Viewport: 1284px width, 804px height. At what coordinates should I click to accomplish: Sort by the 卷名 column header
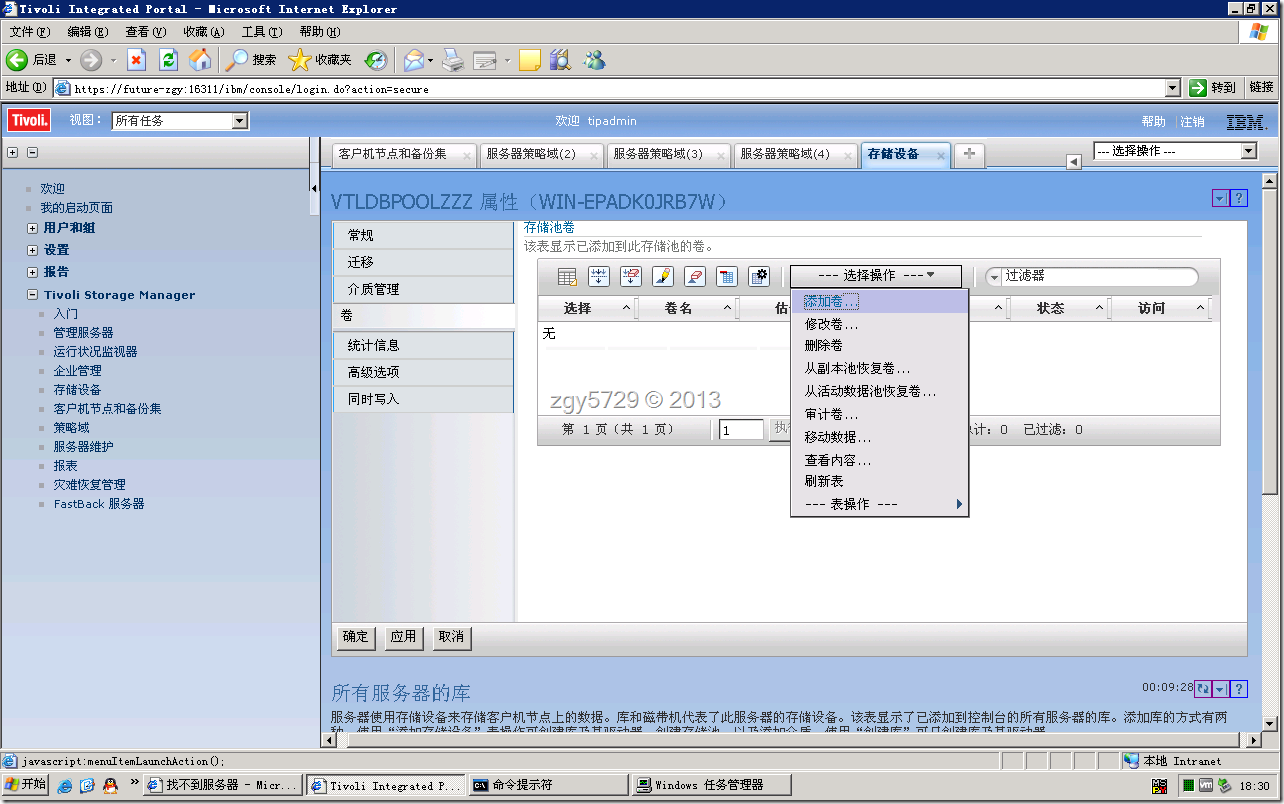pos(679,308)
